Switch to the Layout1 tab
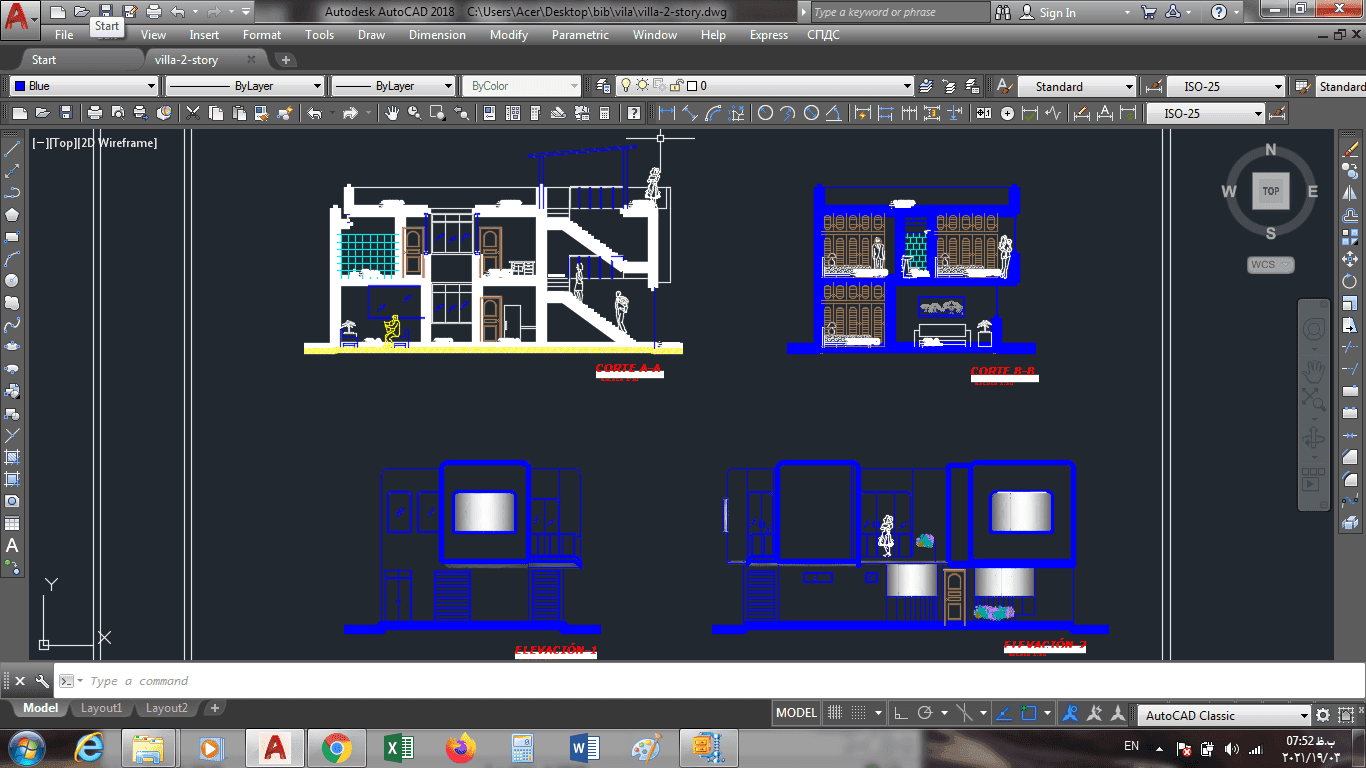 point(102,708)
